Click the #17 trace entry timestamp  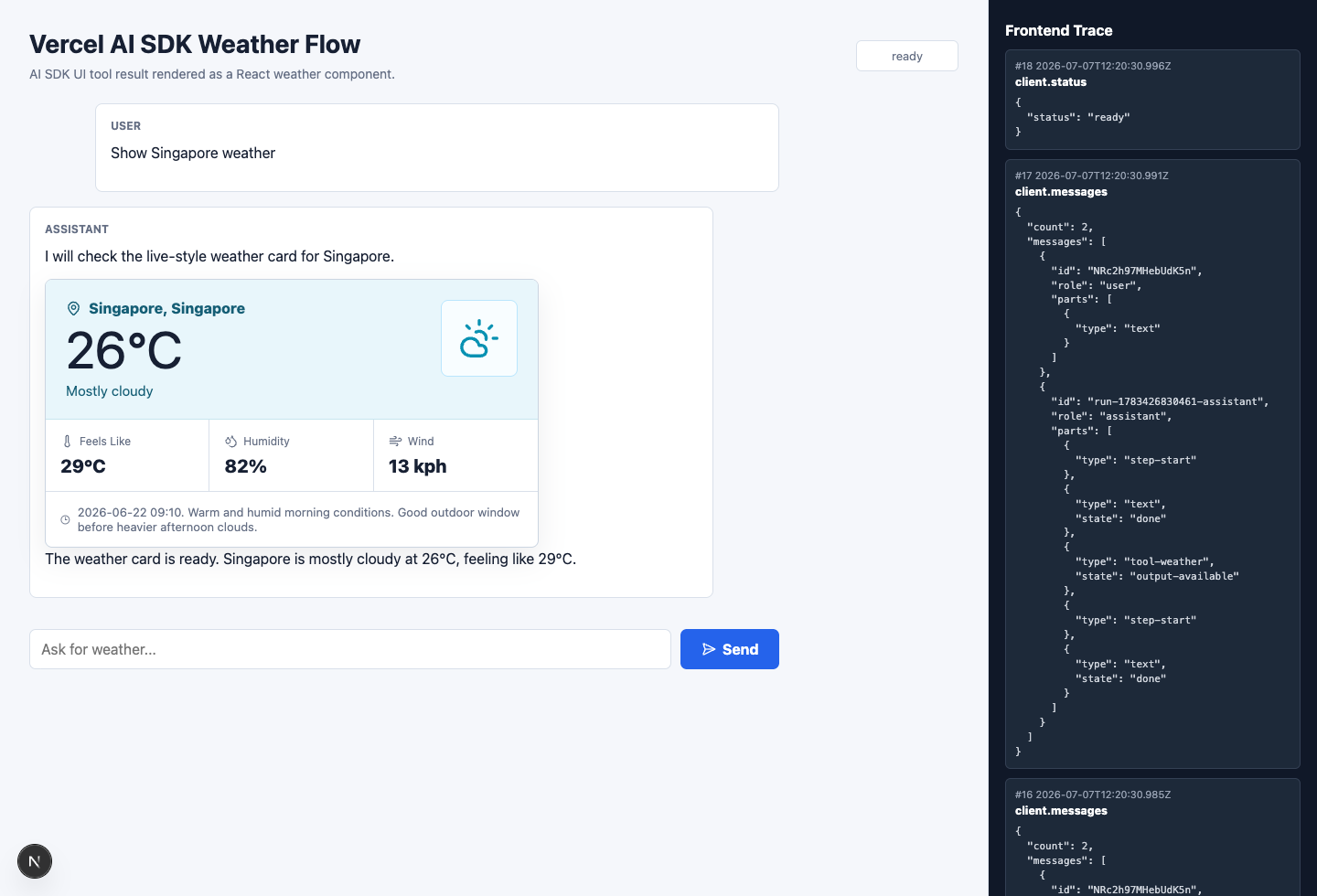point(1092,176)
